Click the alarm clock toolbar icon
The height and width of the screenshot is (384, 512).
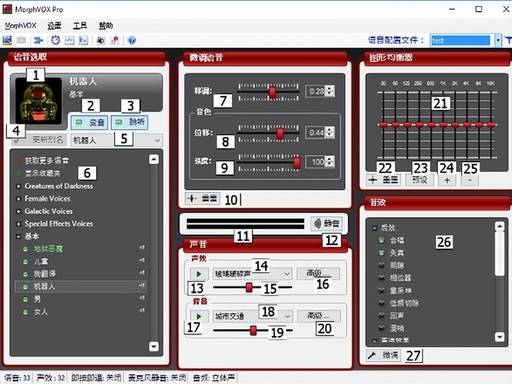[56, 40]
